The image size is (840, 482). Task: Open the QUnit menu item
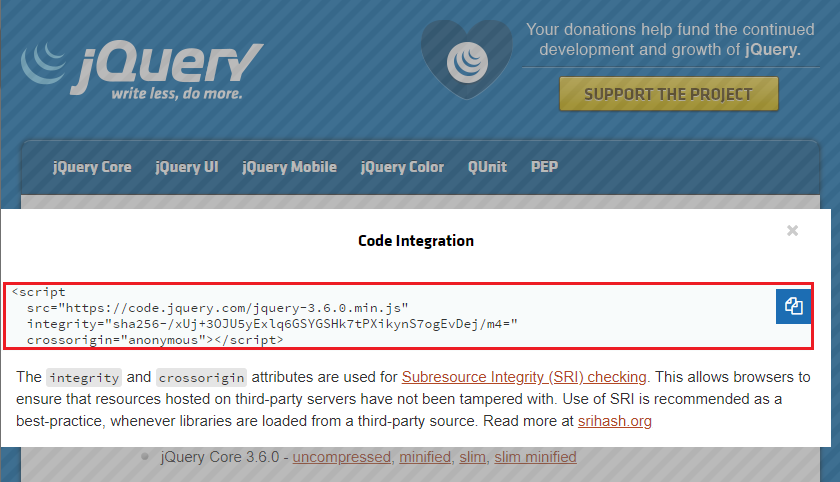(487, 167)
